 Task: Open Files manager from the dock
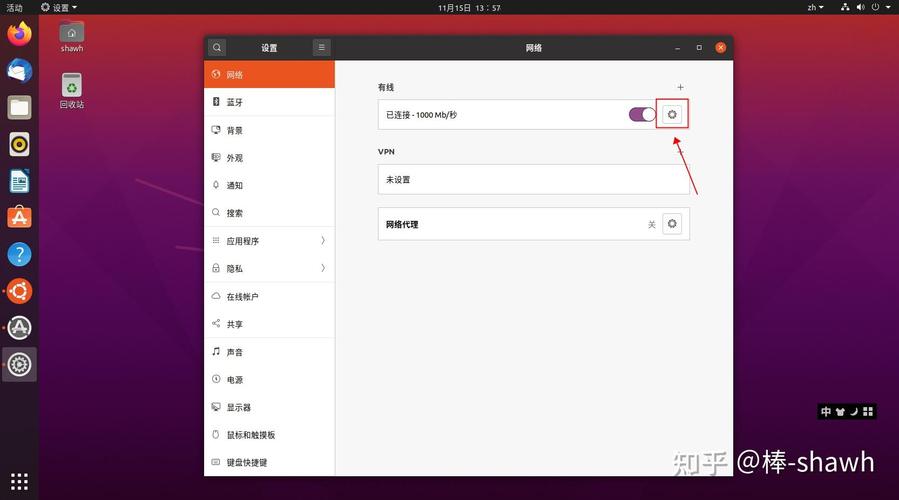(19, 108)
